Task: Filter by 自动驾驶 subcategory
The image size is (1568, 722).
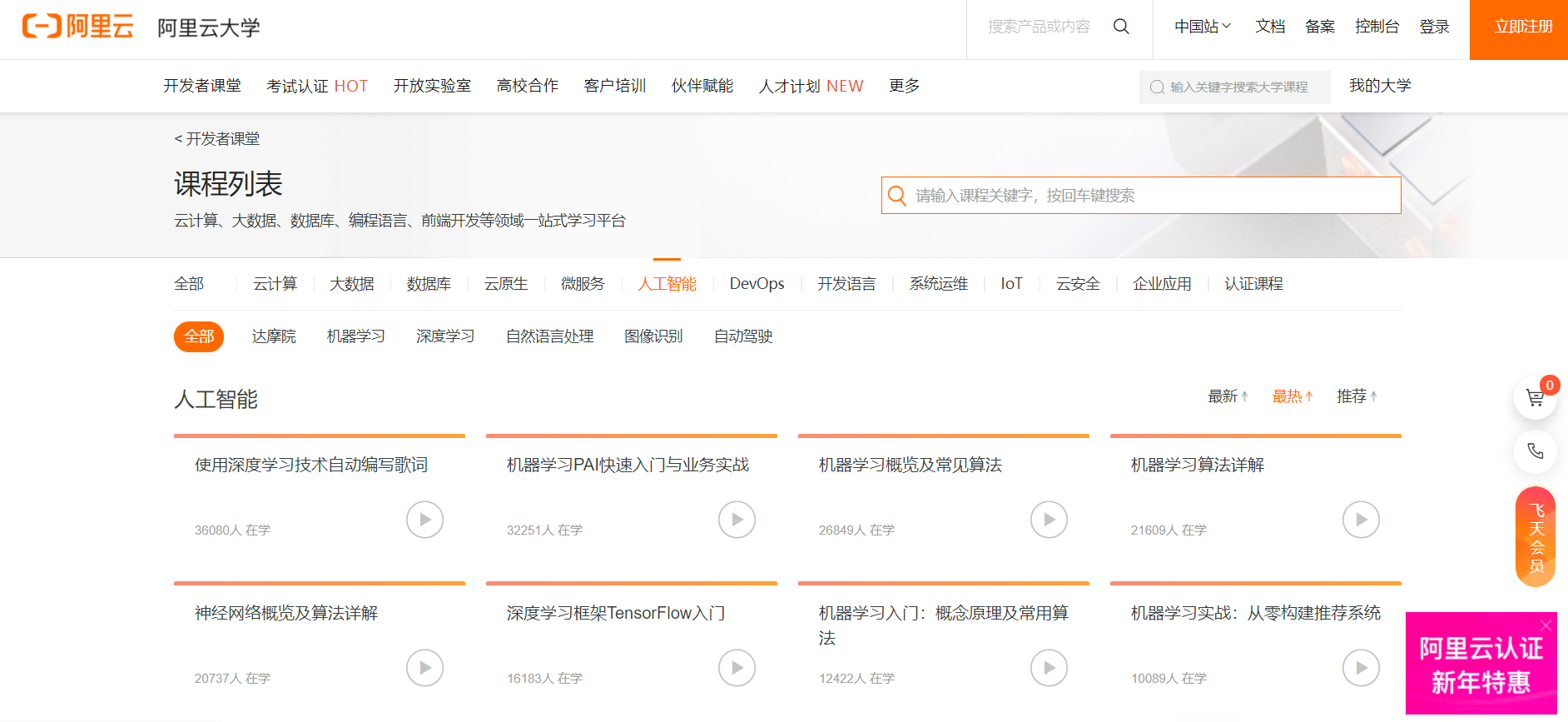Action: pyautogui.click(x=743, y=336)
